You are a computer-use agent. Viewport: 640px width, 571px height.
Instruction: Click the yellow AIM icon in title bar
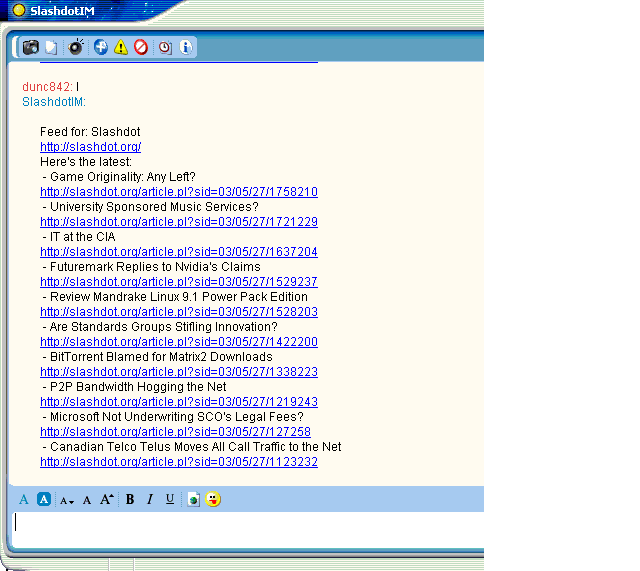tap(19, 10)
